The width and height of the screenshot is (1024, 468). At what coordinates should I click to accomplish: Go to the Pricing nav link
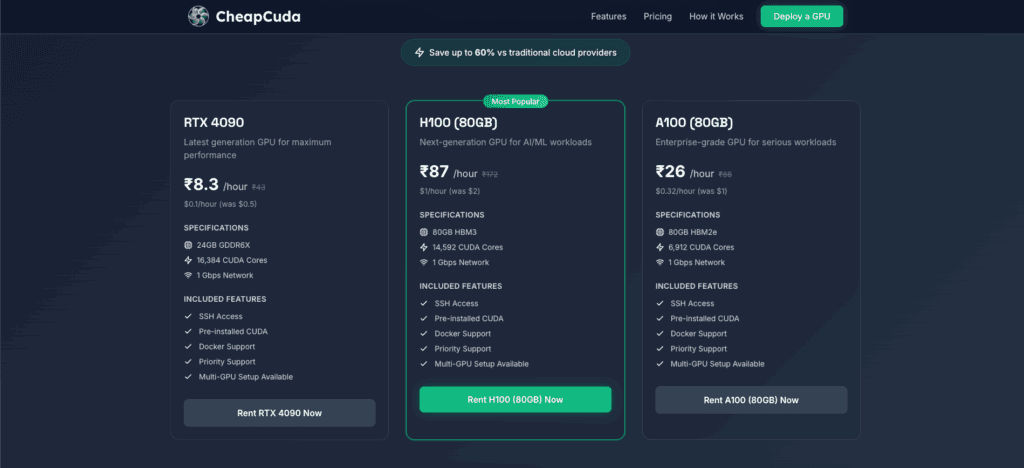pyautogui.click(x=658, y=17)
